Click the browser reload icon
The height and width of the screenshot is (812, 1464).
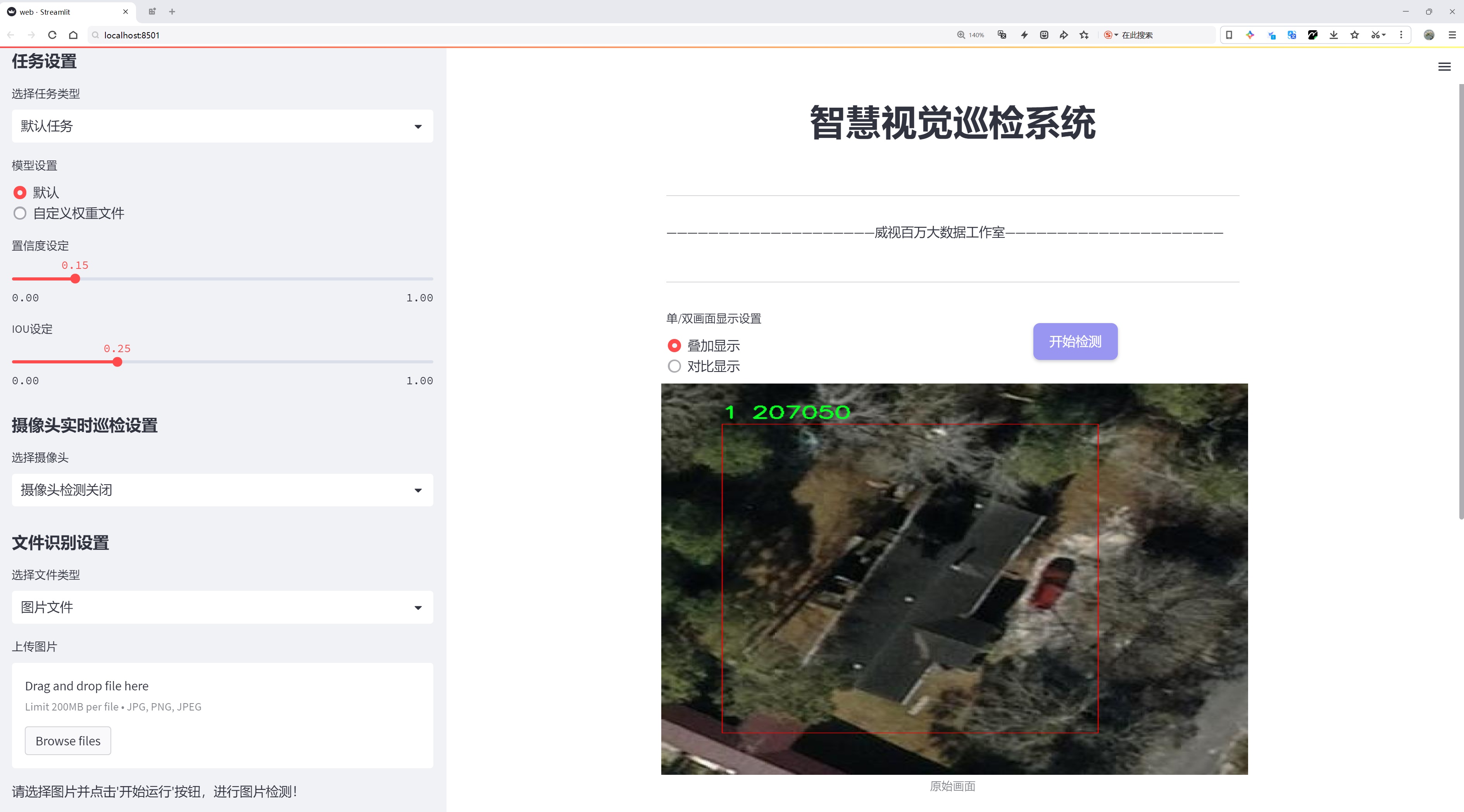pyautogui.click(x=52, y=35)
